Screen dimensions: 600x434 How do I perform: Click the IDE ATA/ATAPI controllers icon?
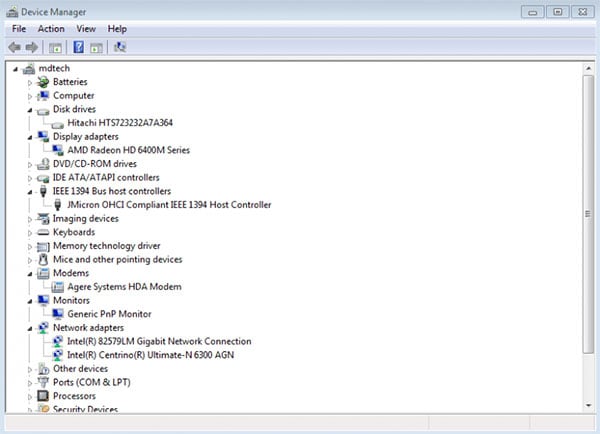[43, 178]
